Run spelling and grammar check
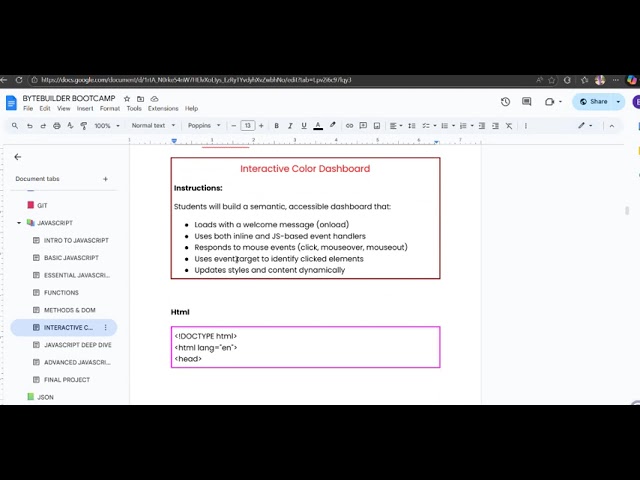640x480 pixels. click(x=70, y=126)
